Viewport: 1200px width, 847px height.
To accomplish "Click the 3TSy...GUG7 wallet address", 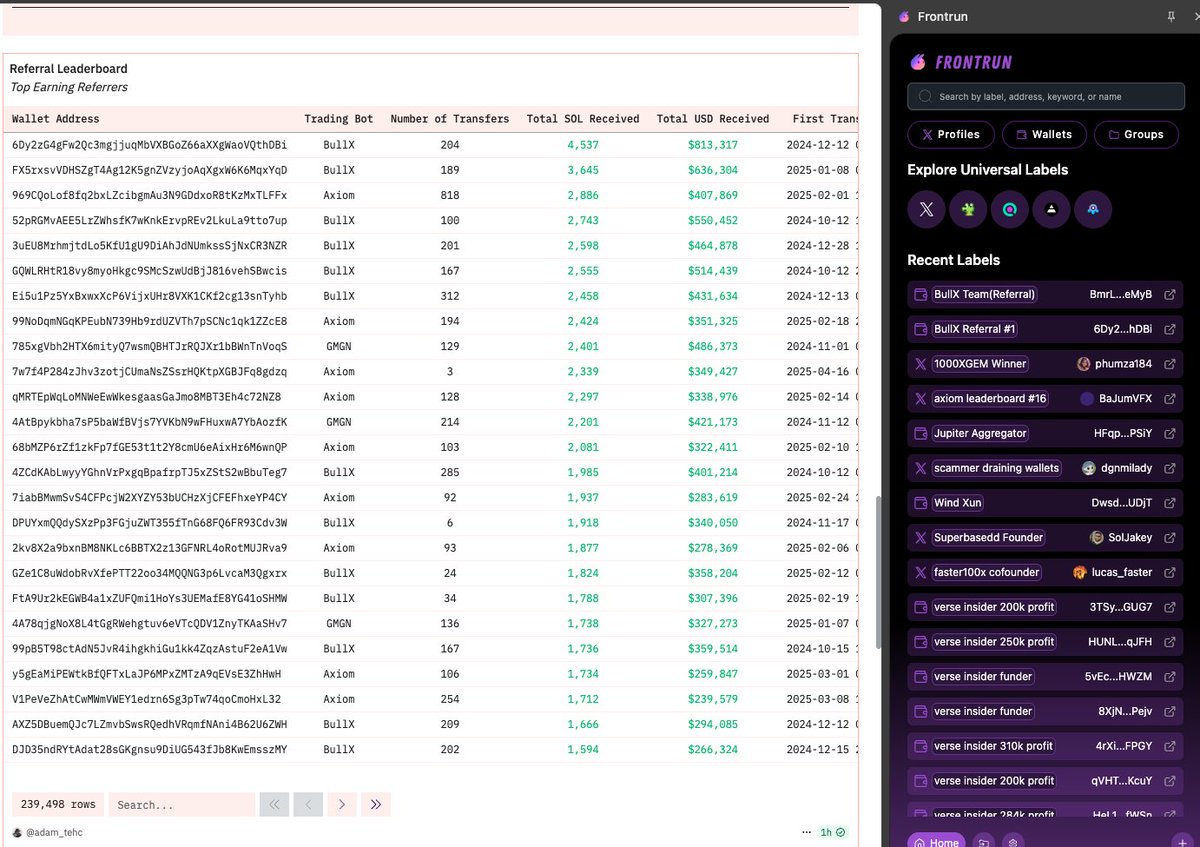I will point(1121,607).
